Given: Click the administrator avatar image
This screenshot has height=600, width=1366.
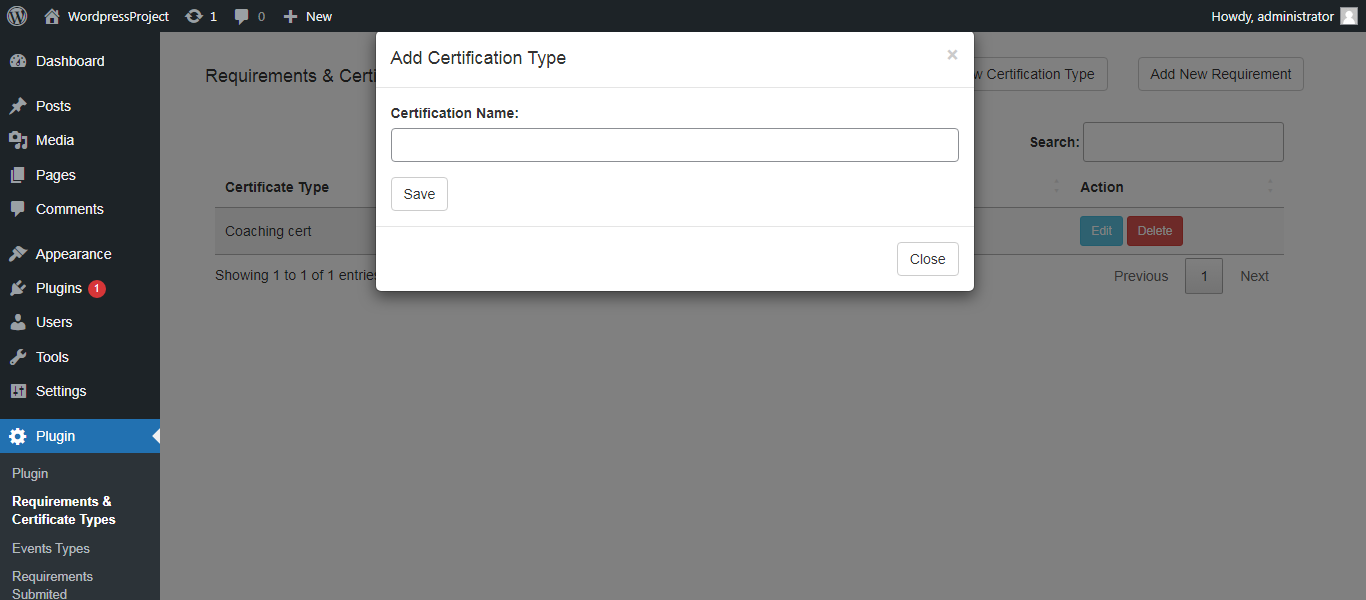Looking at the screenshot, I should pyautogui.click(x=1349, y=15).
